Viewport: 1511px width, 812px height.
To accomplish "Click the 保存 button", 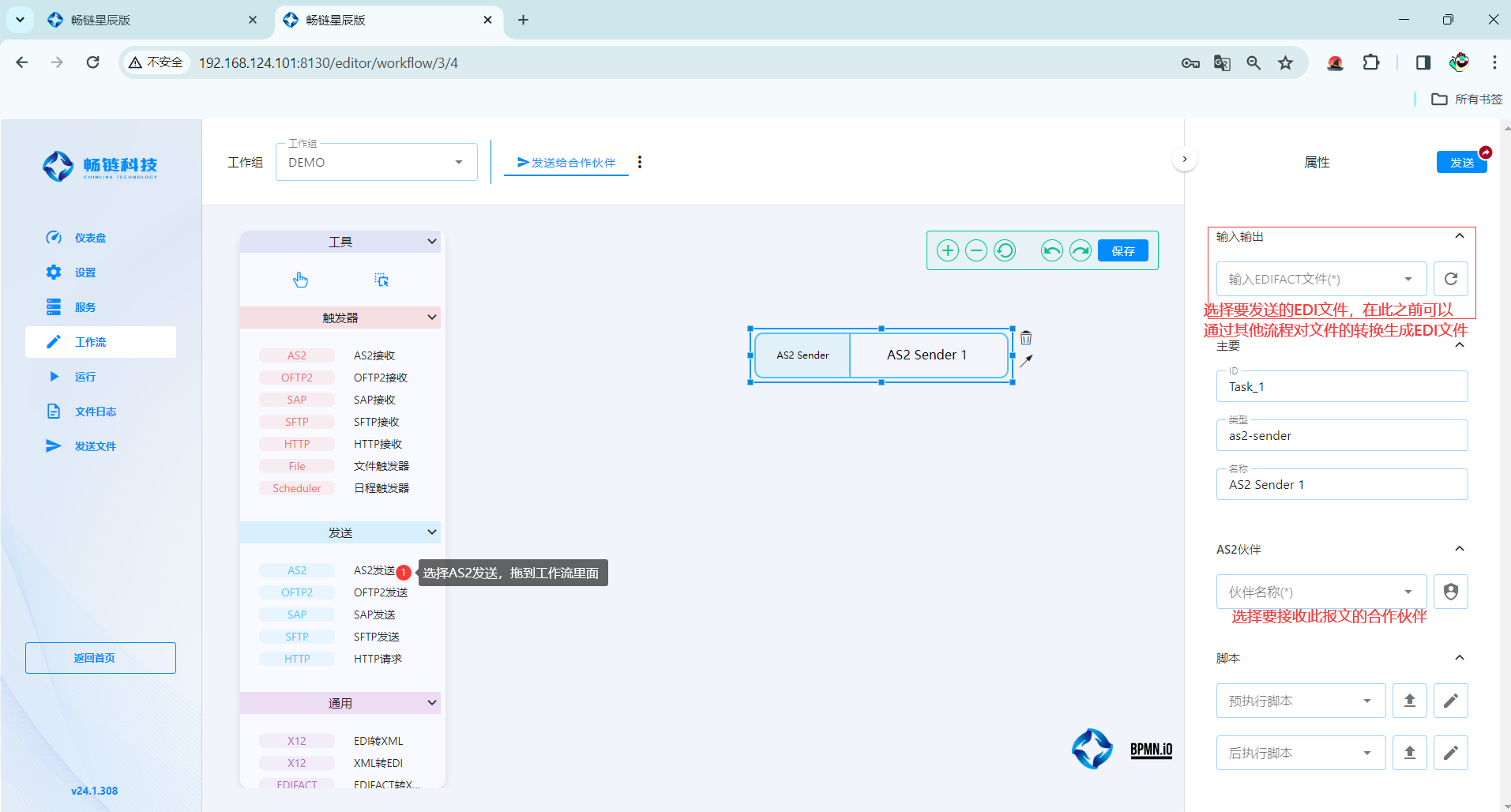I will 1122,251.
